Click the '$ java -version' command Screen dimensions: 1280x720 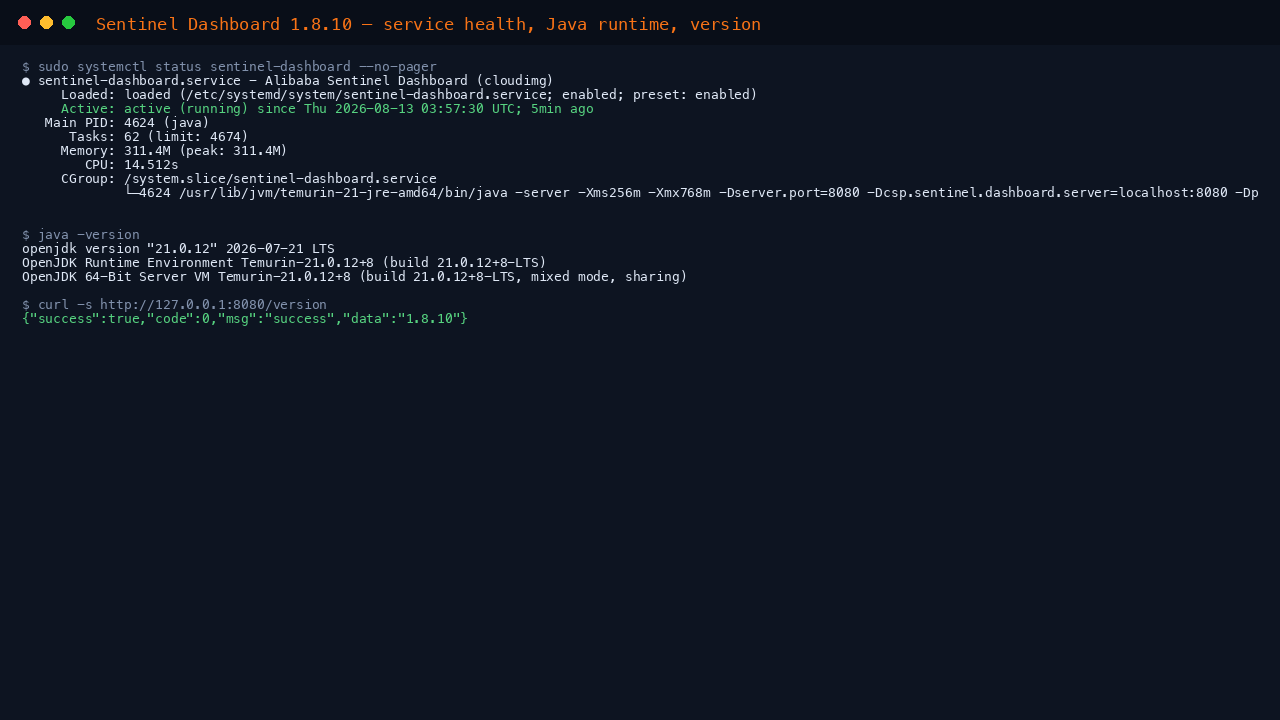[81, 235]
